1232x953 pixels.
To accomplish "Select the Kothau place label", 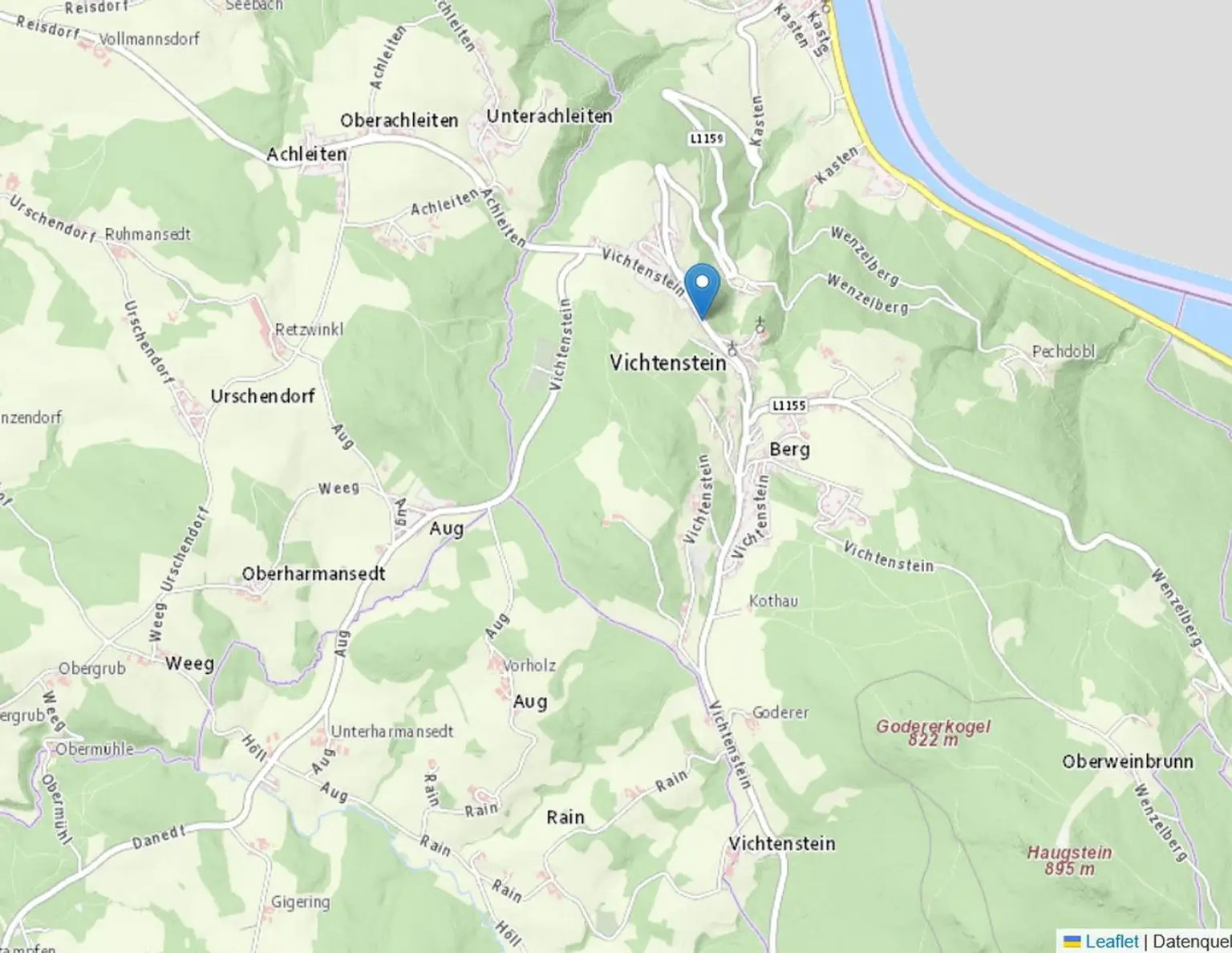I will point(773,601).
